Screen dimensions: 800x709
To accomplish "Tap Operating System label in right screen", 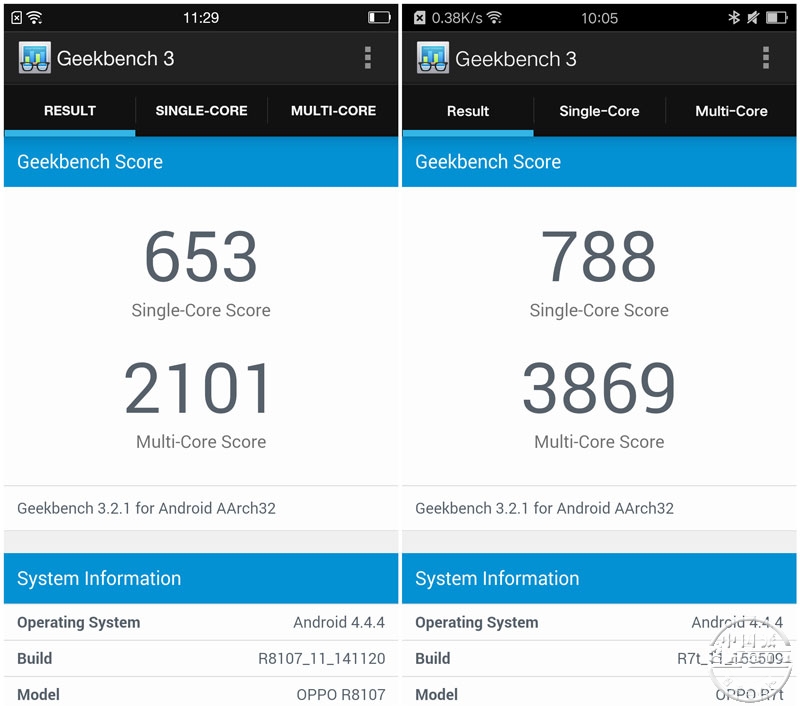I will (x=477, y=622).
